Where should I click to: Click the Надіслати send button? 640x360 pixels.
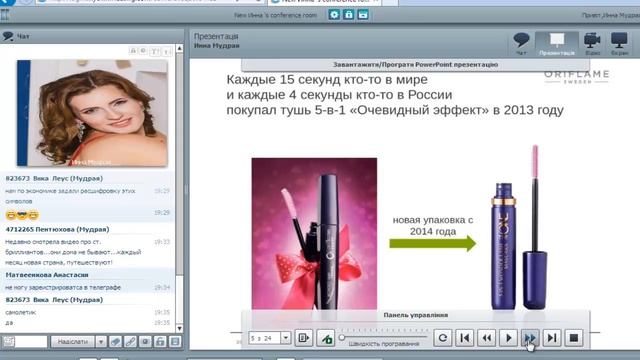click(x=73, y=342)
